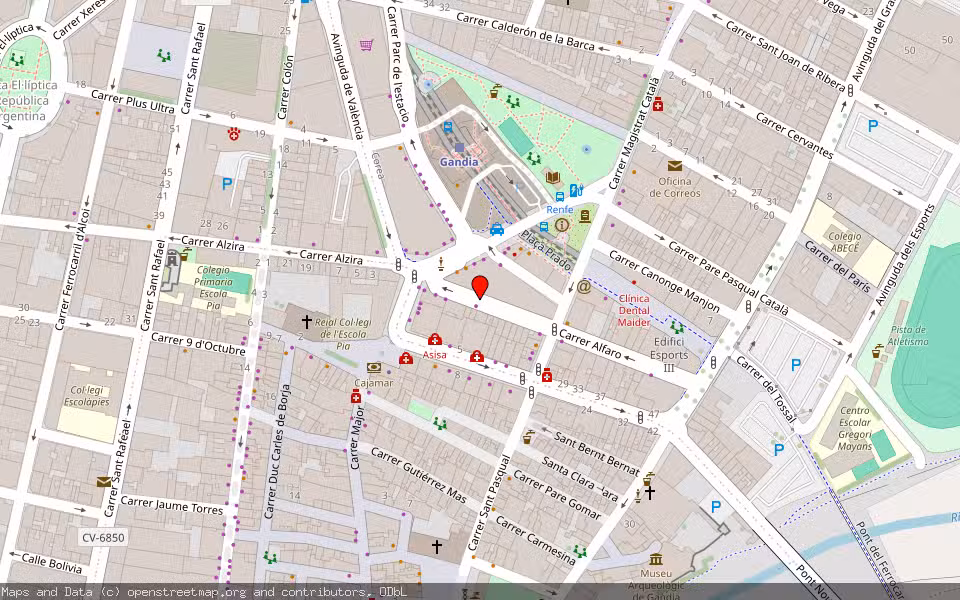Select the Carrer Duc Carles de Borja label

[276, 451]
